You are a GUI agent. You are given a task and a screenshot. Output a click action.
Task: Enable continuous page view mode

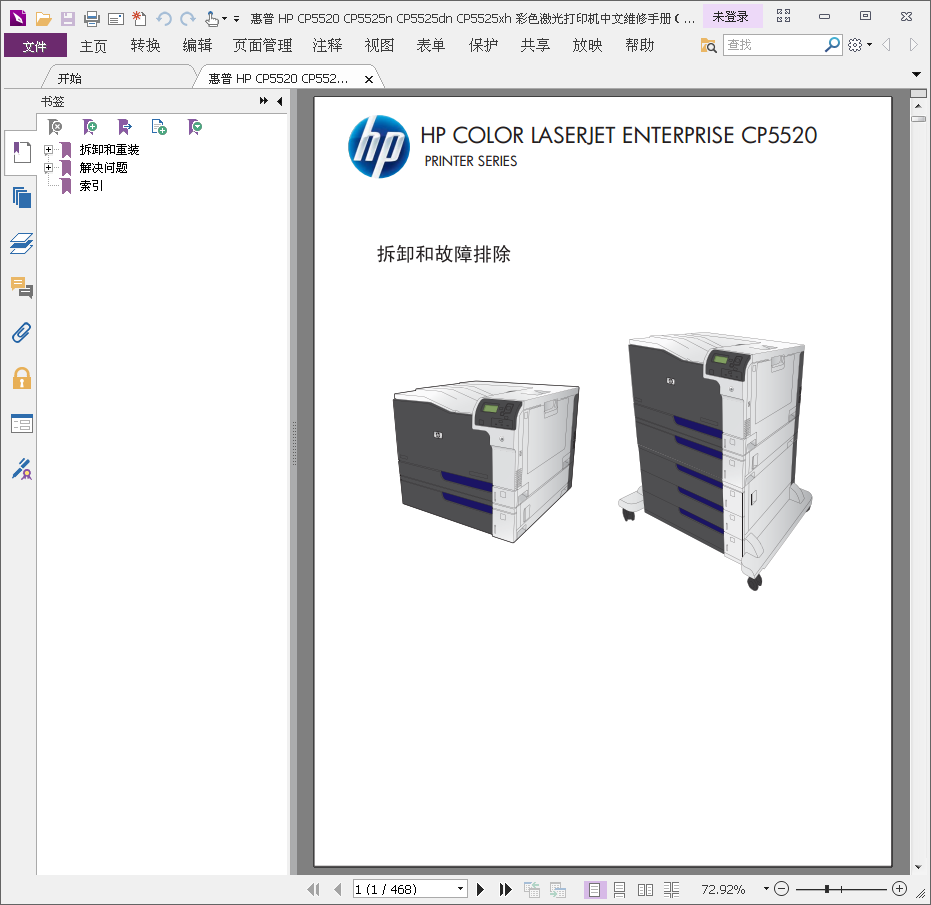(619, 890)
